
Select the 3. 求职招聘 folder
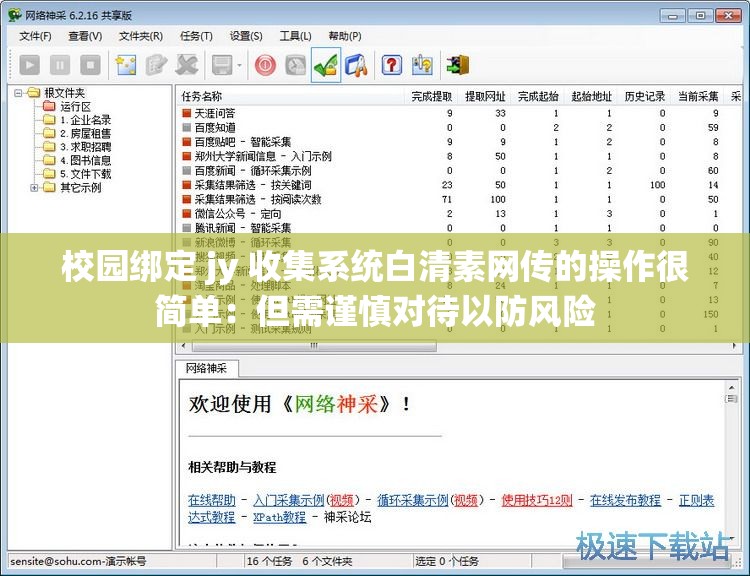point(86,147)
